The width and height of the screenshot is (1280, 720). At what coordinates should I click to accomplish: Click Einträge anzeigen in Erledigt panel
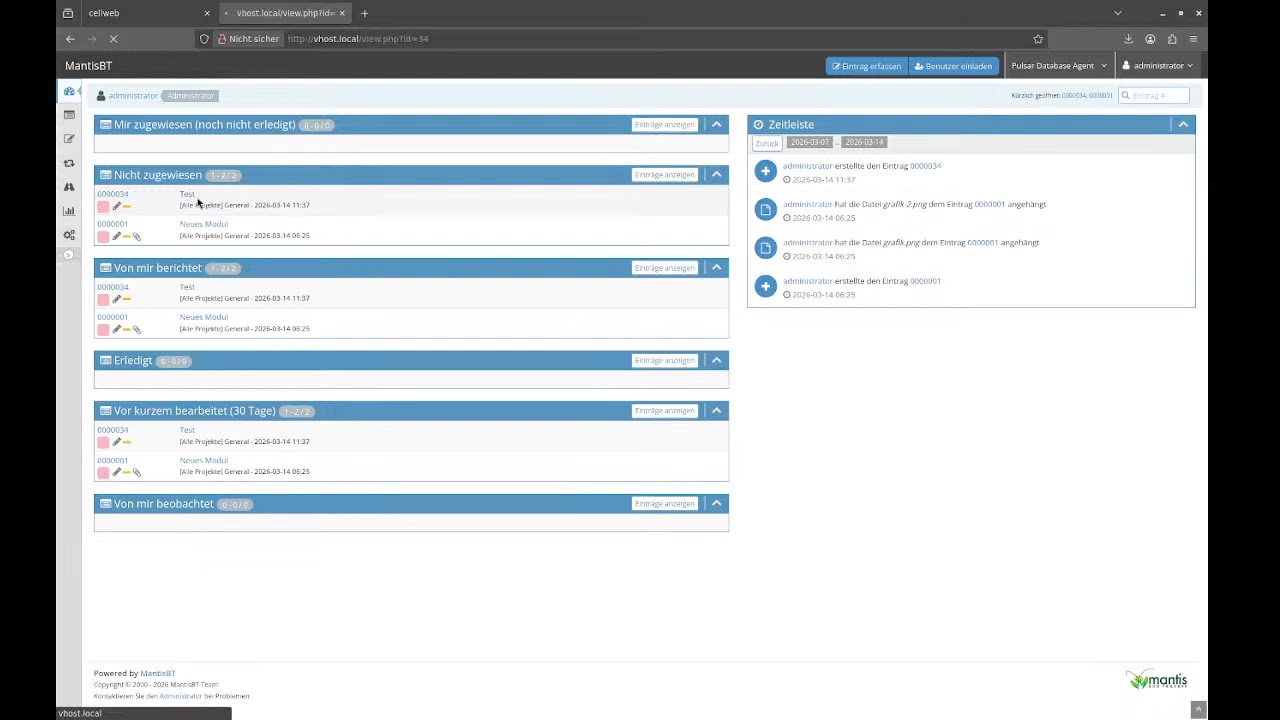click(664, 361)
